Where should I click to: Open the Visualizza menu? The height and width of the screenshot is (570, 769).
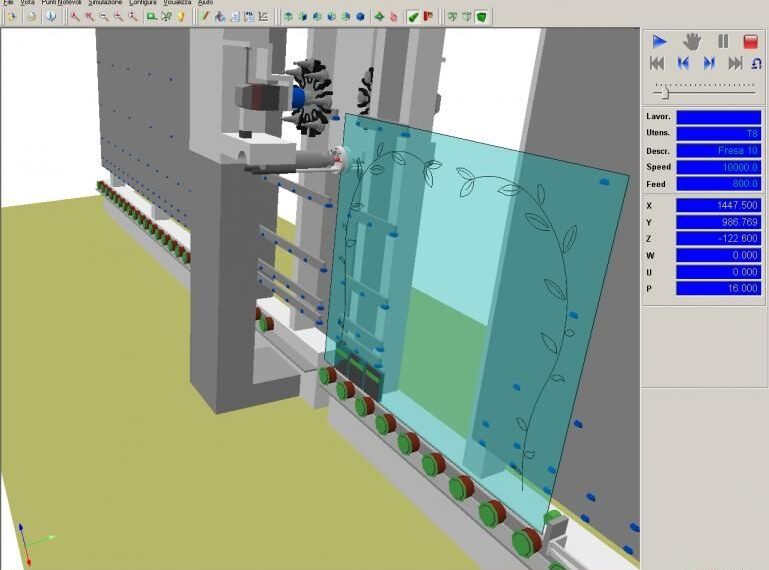(x=177, y=2)
